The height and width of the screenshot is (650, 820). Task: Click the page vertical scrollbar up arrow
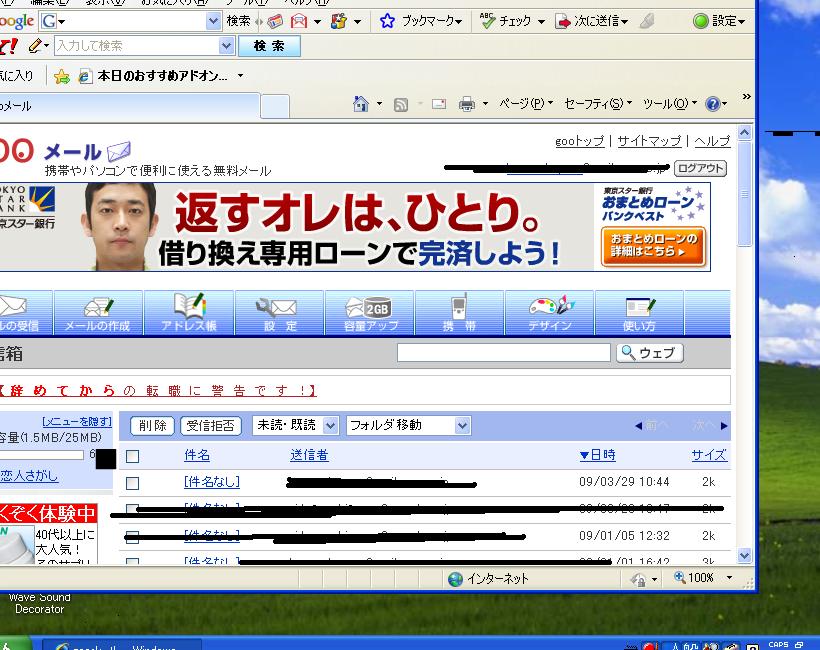coord(745,133)
